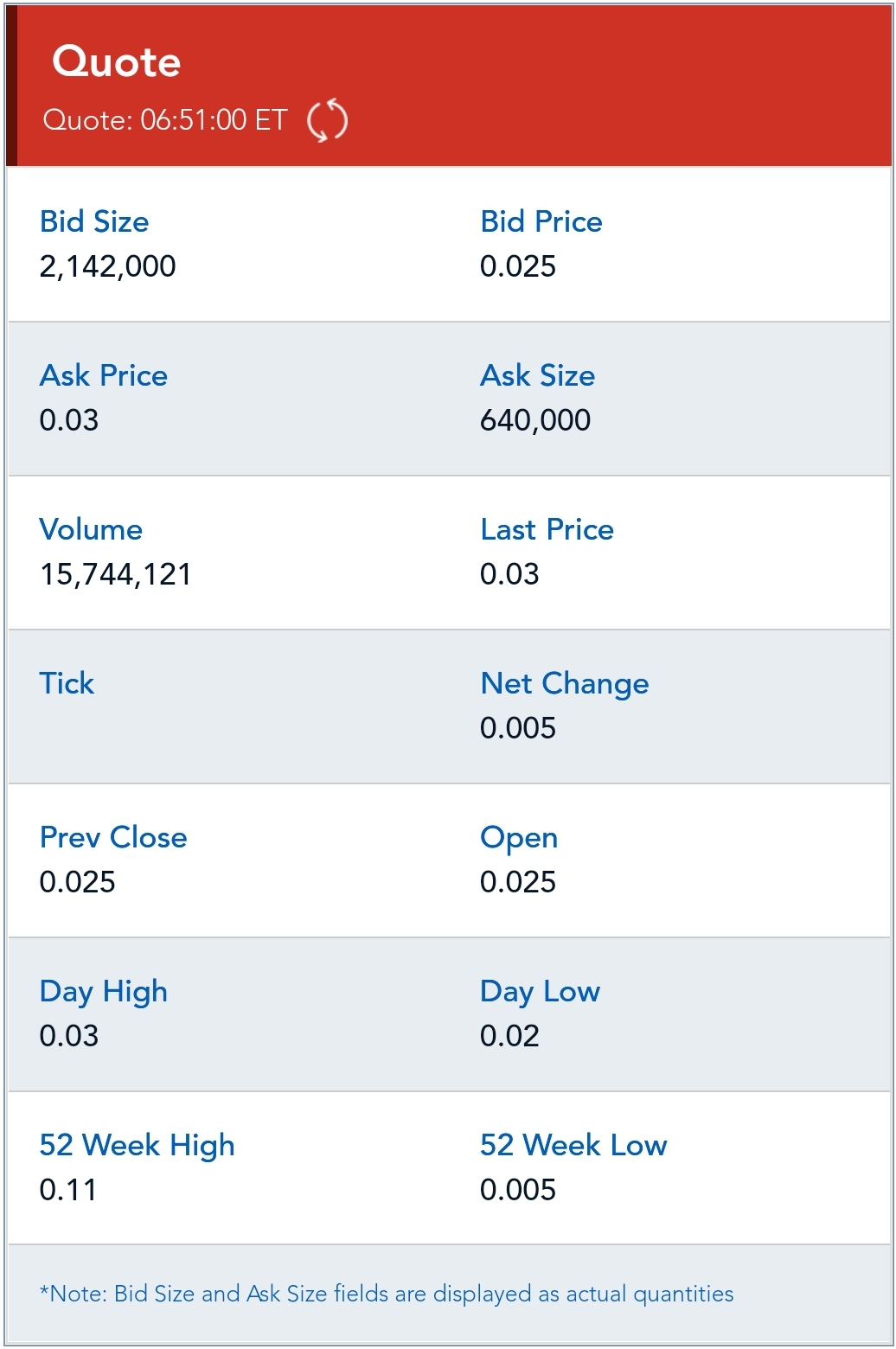Click the Day High label
This screenshot has height=1349, width=896.
coord(104,992)
